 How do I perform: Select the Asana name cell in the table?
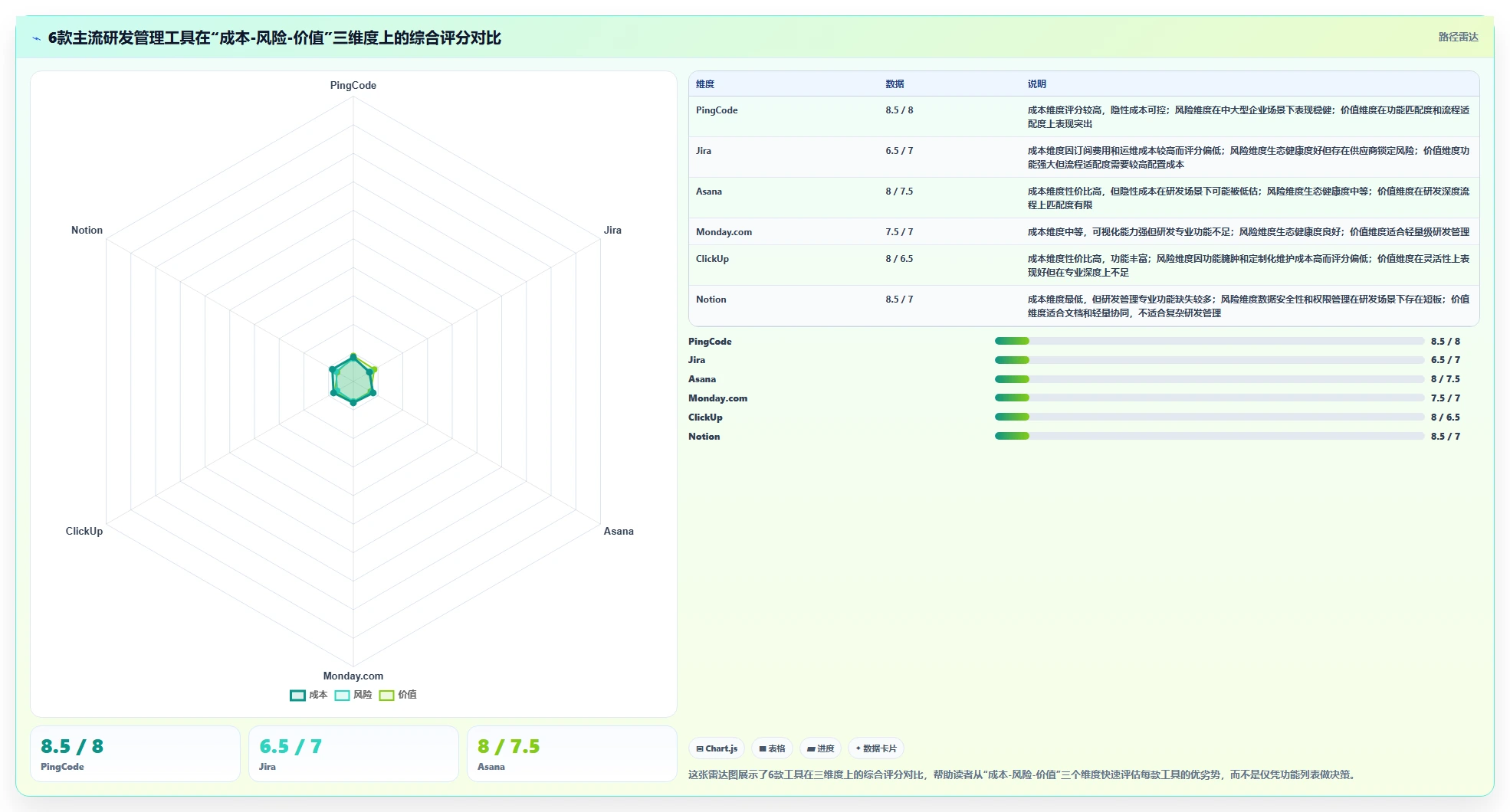(709, 192)
